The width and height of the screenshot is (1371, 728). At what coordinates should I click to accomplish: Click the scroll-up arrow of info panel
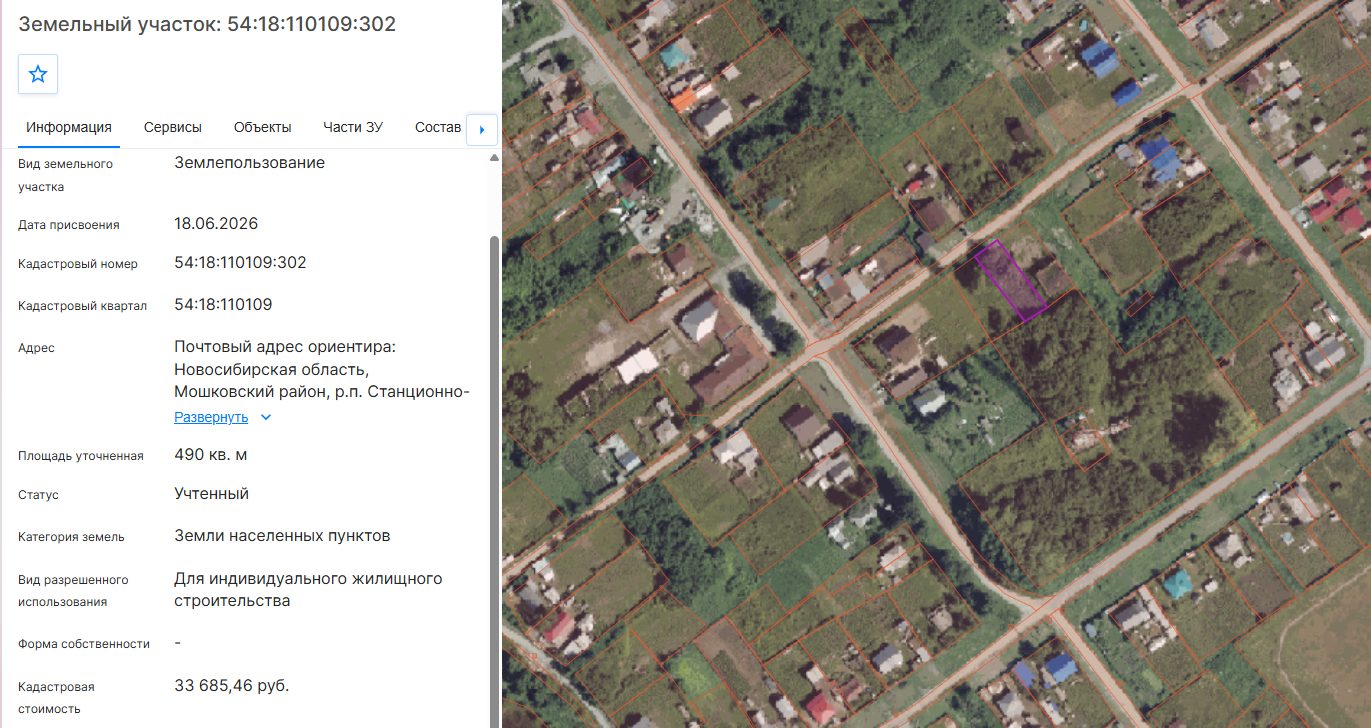(x=493, y=158)
